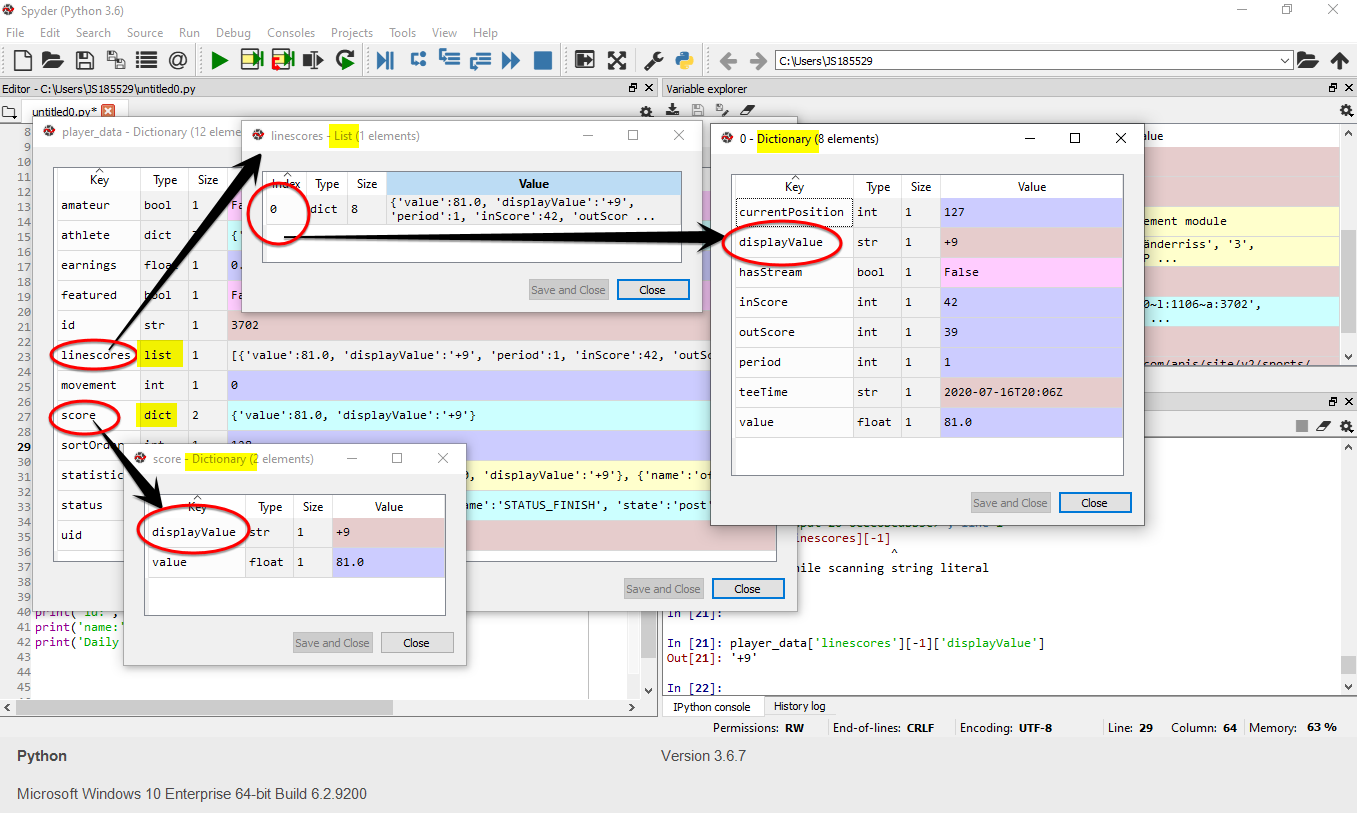This screenshot has width=1357, height=813.
Task: Click the Type column header in 0 - Dictionary
Action: tap(878, 187)
